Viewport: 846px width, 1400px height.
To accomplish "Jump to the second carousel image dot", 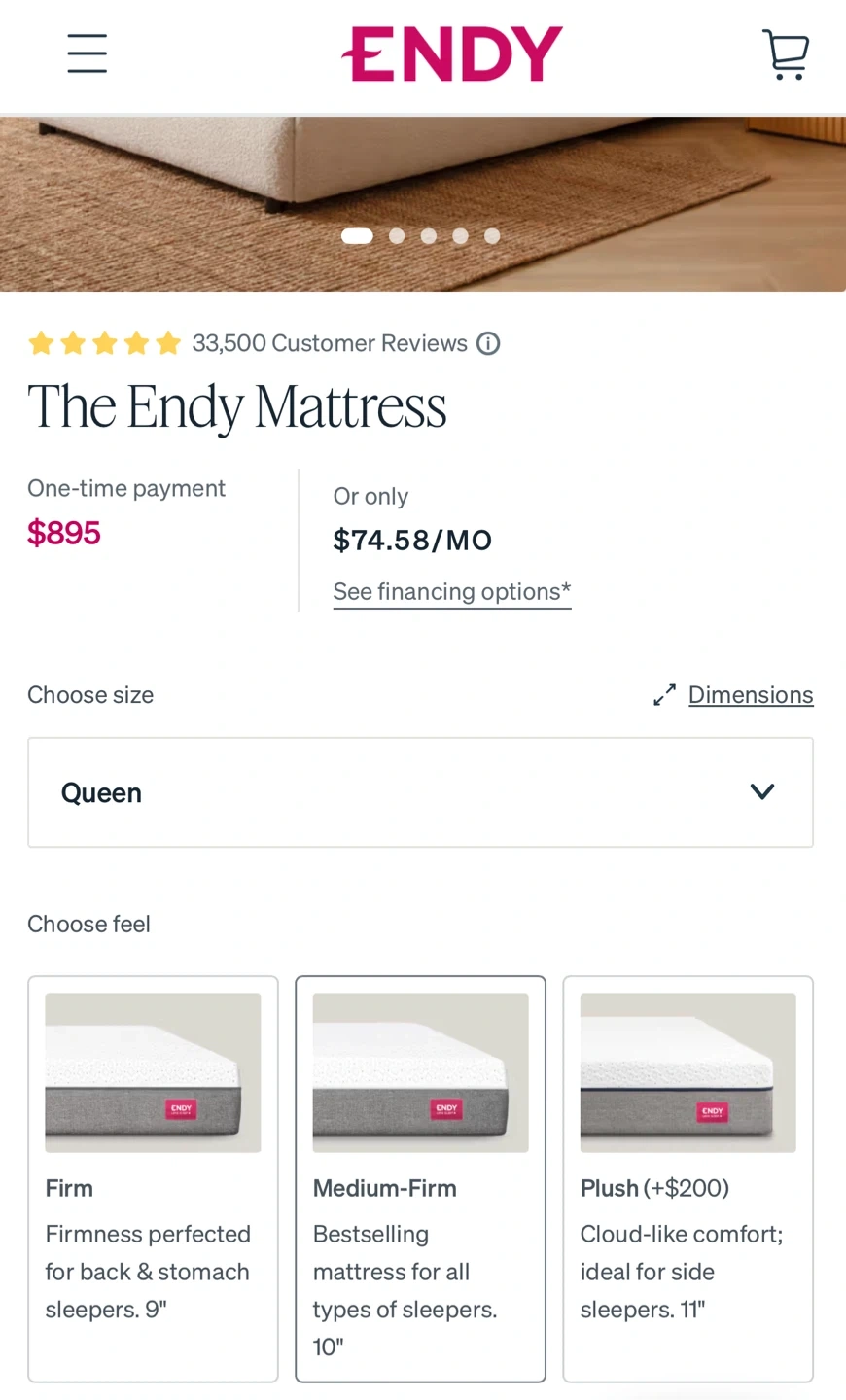I will click(397, 235).
